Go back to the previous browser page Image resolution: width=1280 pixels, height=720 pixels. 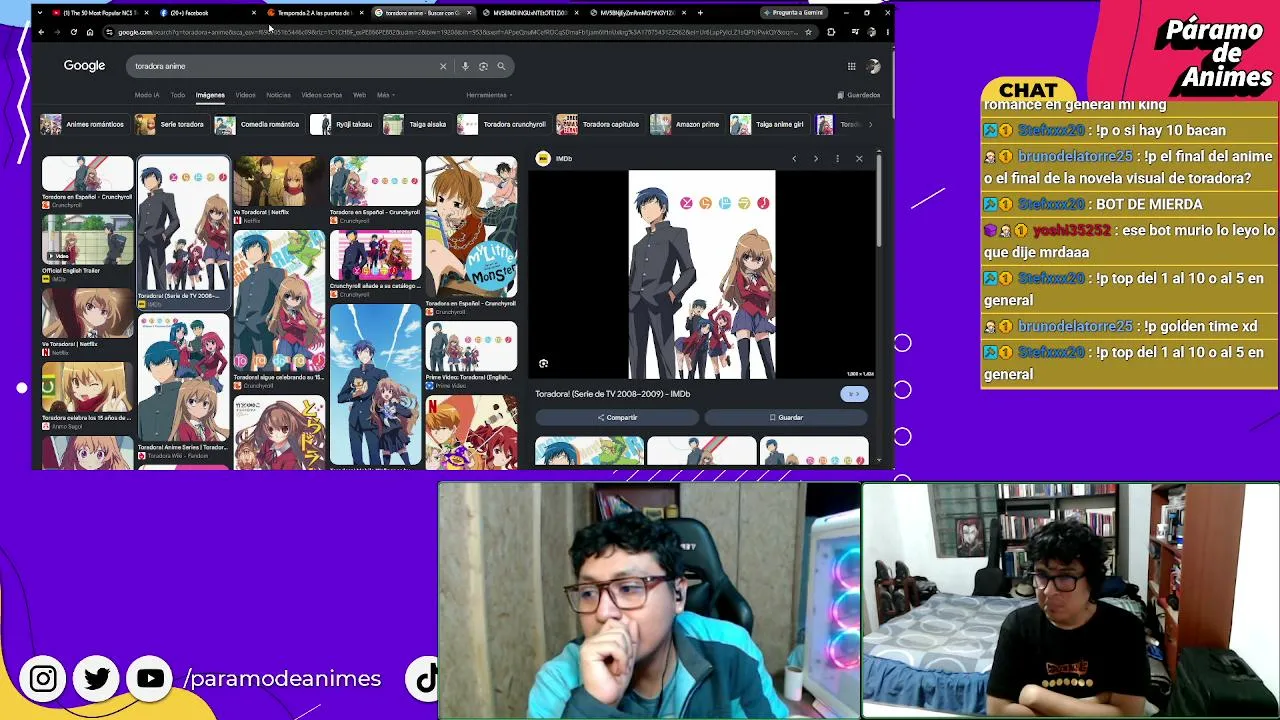(41, 32)
